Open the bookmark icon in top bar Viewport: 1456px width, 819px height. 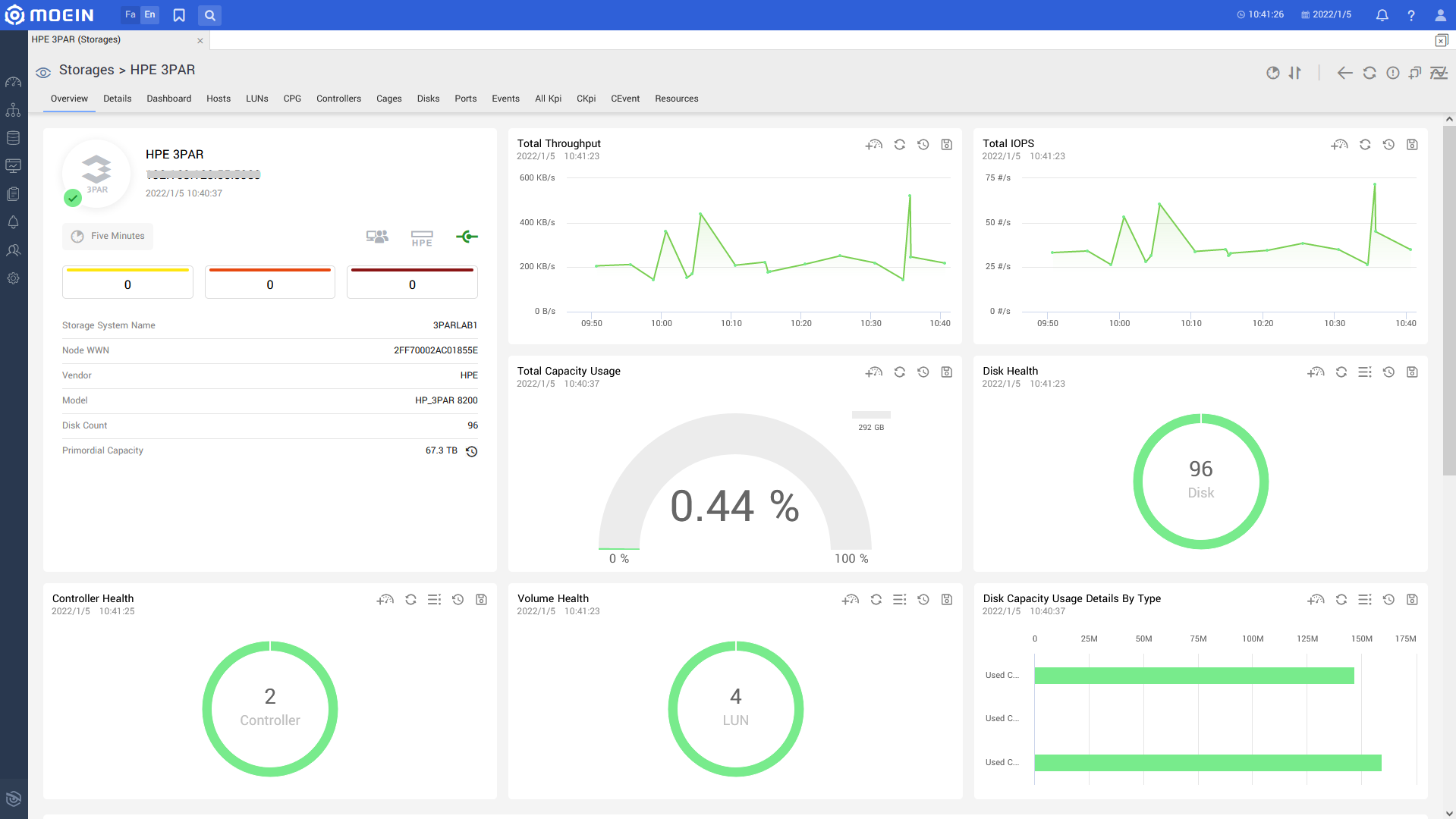click(179, 15)
